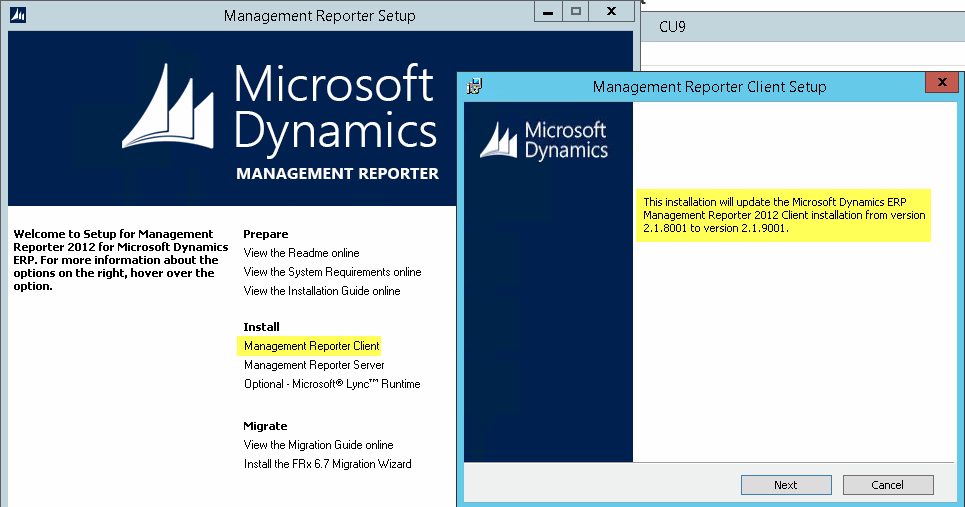This screenshot has height=507, width=965.
Task: Select Management Reporter Server install option
Action: 314,365
